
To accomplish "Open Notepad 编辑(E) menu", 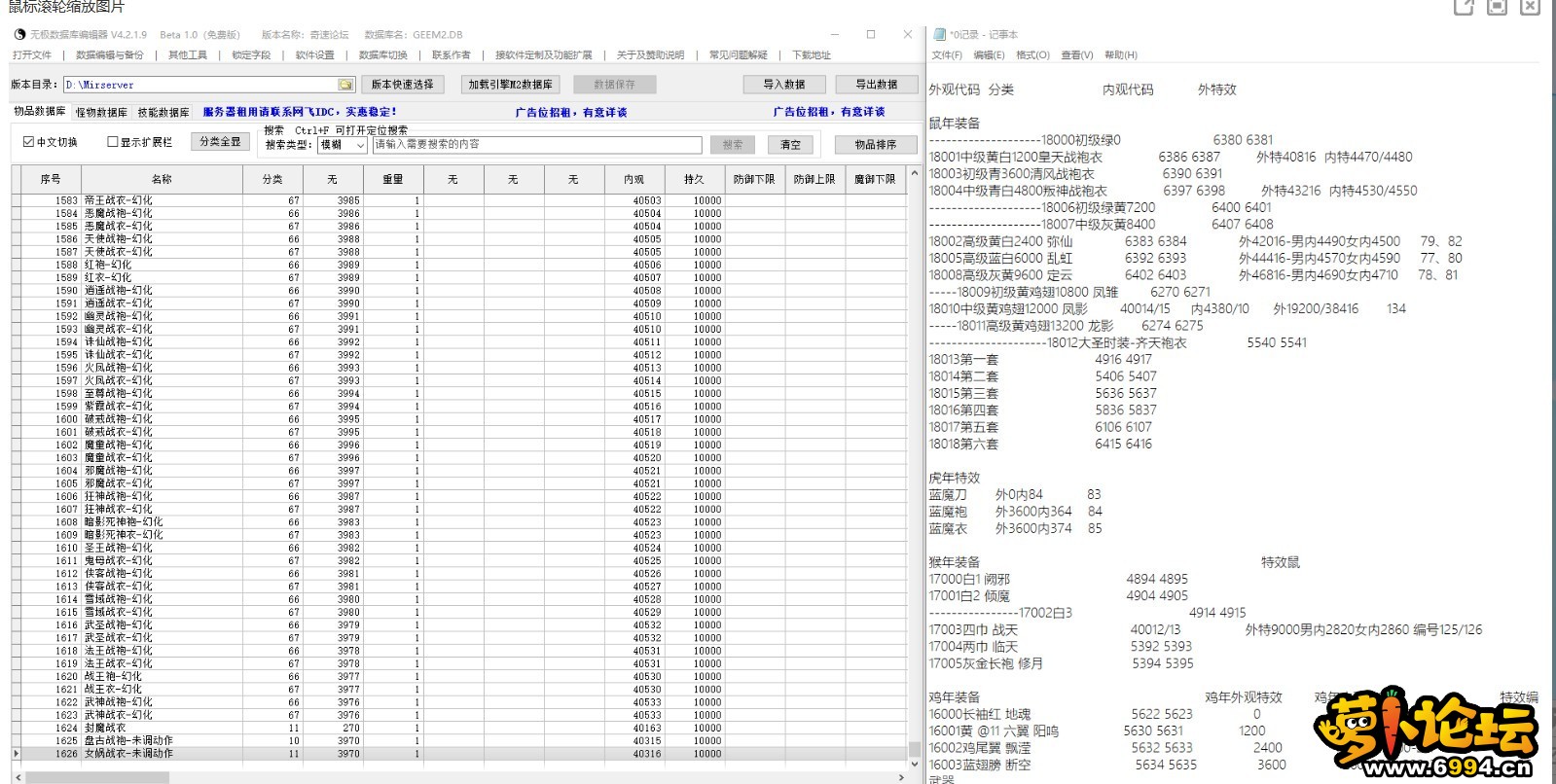I will (x=989, y=55).
